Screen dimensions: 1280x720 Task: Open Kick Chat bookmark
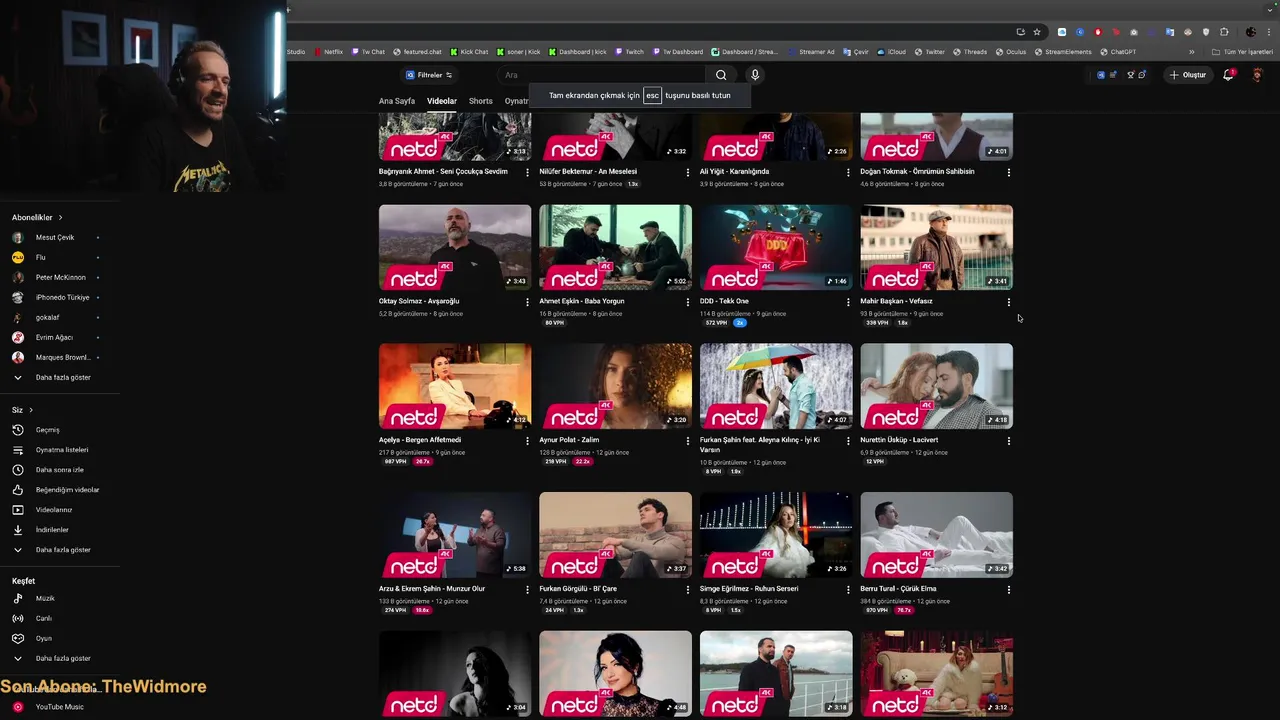(x=469, y=52)
